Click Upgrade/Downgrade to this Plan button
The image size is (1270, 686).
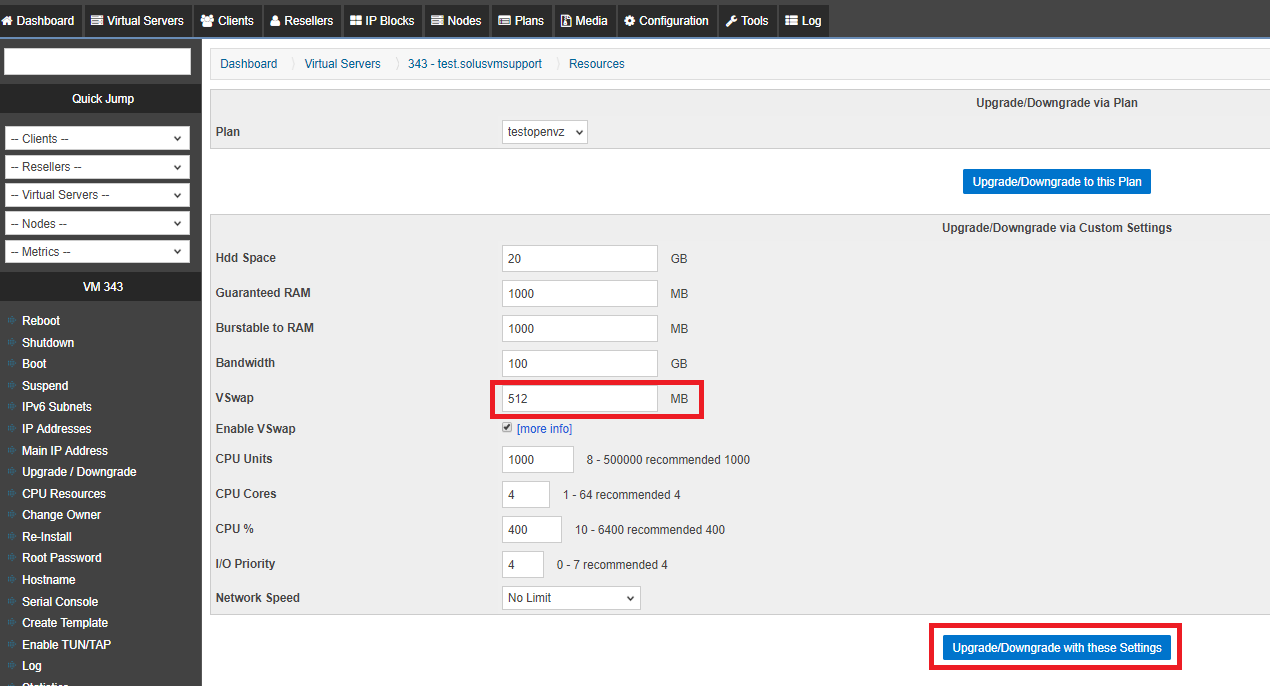[1056, 182]
